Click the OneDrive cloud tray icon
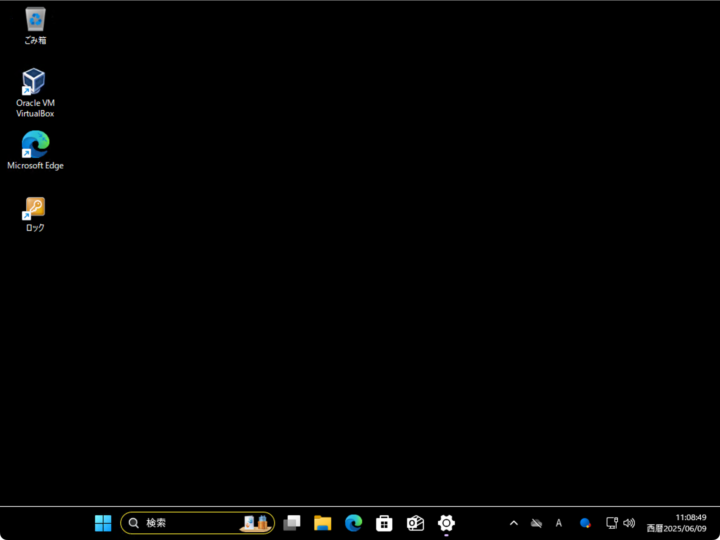Screen dimensions: 720x540 pos(536,523)
